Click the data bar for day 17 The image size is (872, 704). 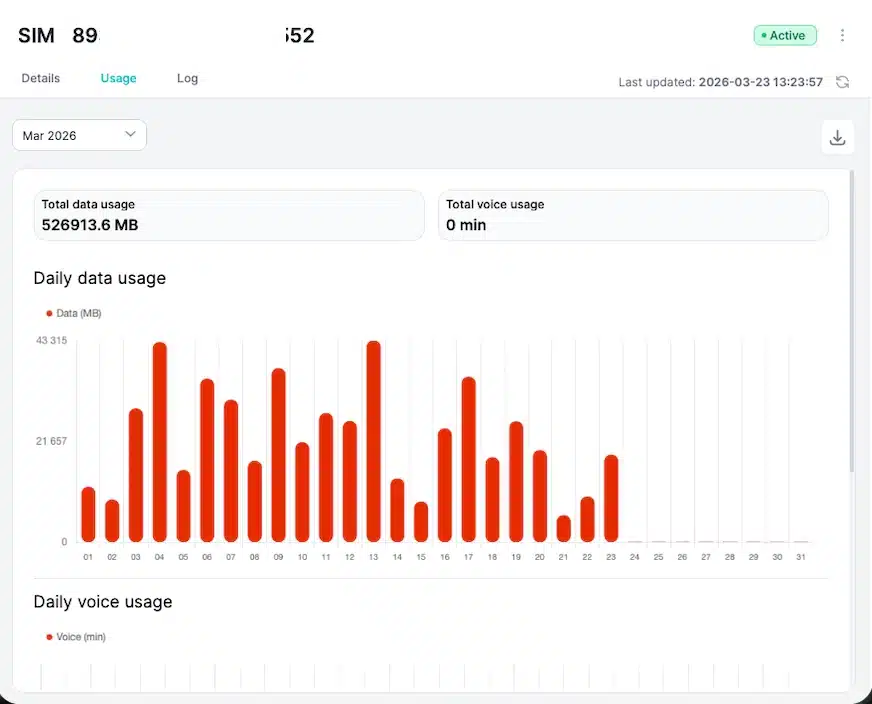468,459
